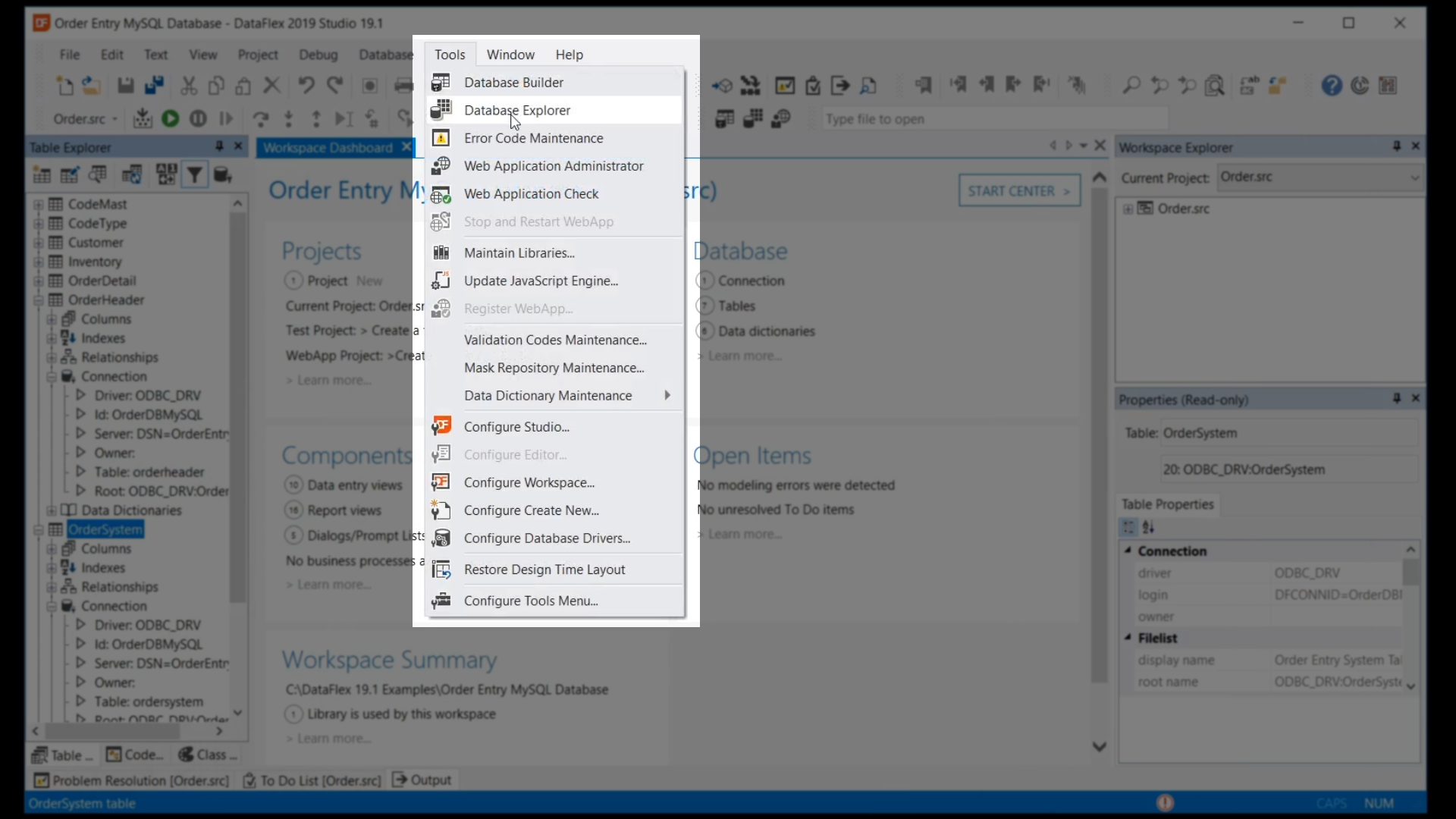The image size is (1456, 819).
Task: Toggle categorized view in Table Properties
Action: tap(1128, 527)
